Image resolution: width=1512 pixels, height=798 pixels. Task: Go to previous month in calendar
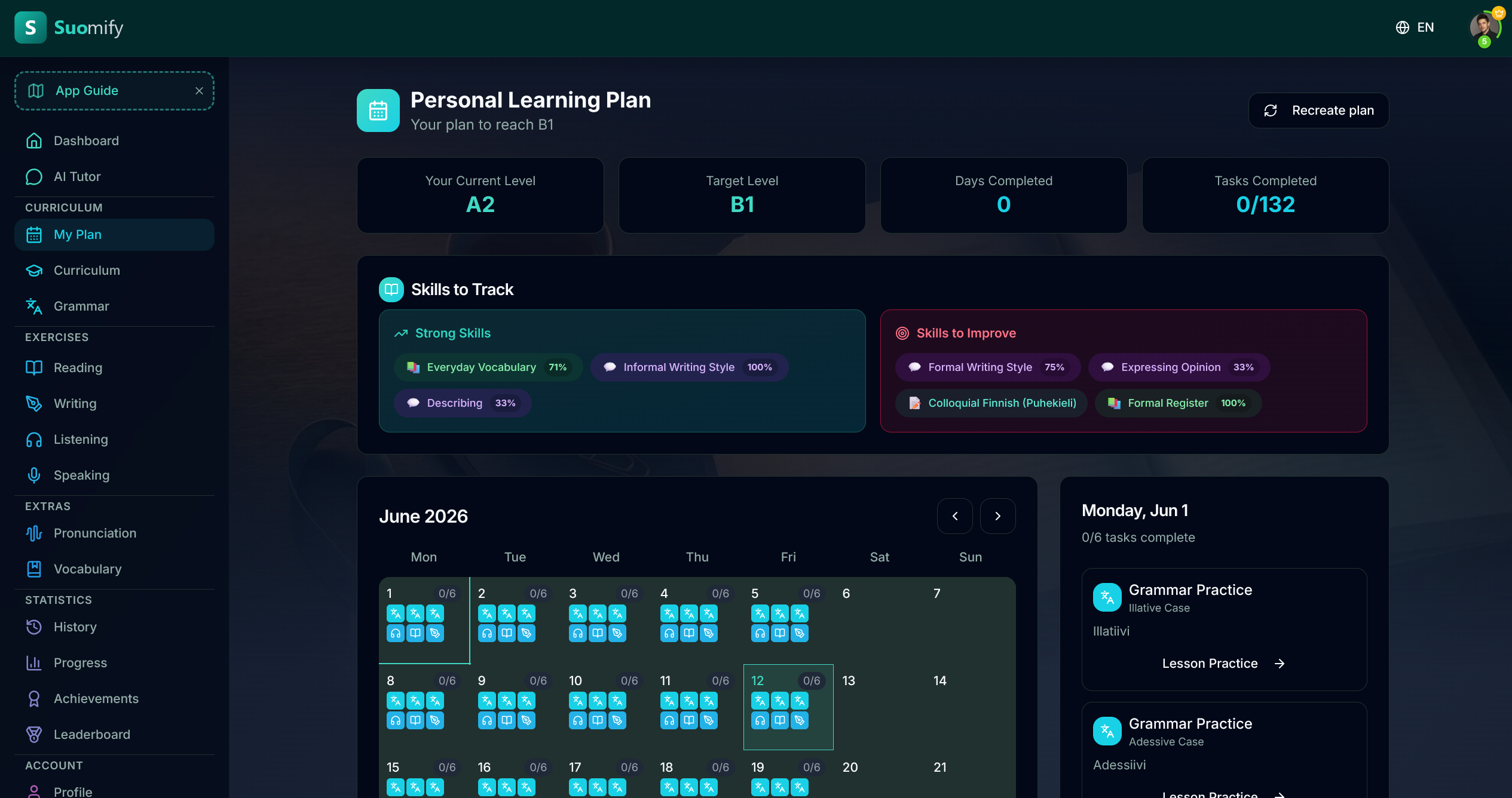pos(954,516)
